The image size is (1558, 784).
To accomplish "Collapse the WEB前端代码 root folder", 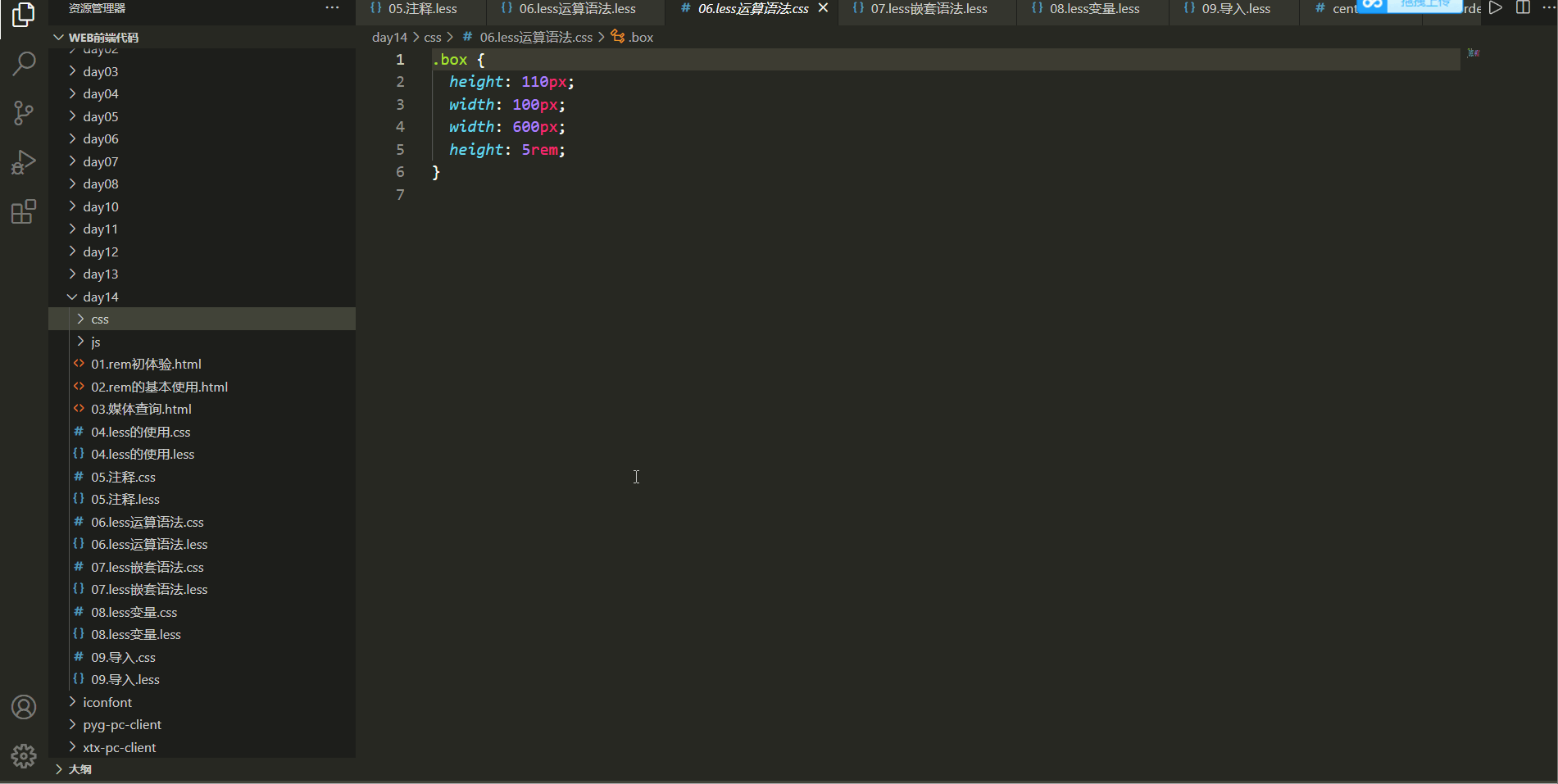I will tap(202, 37).
